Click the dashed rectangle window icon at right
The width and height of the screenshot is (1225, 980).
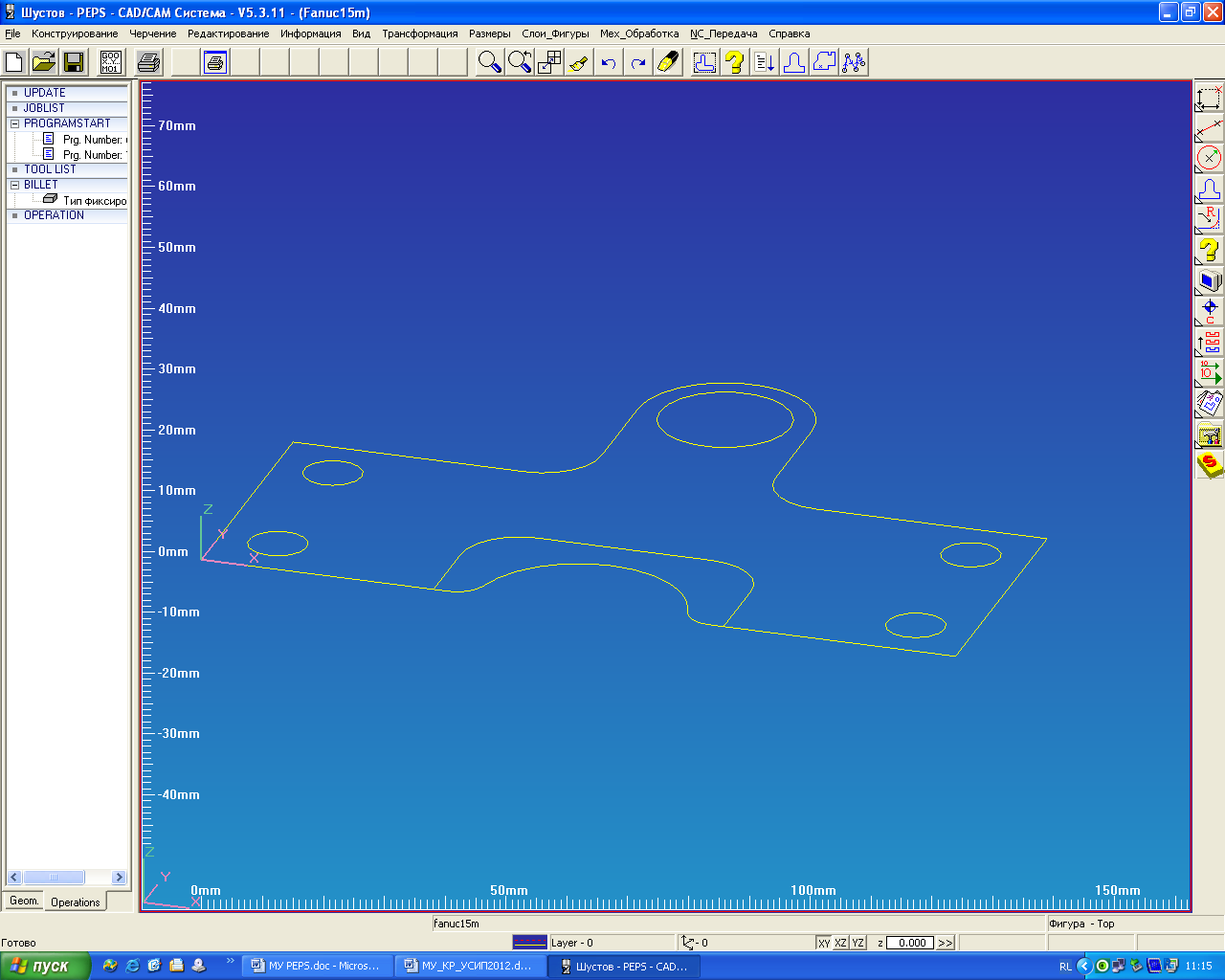pyautogui.click(x=1210, y=97)
